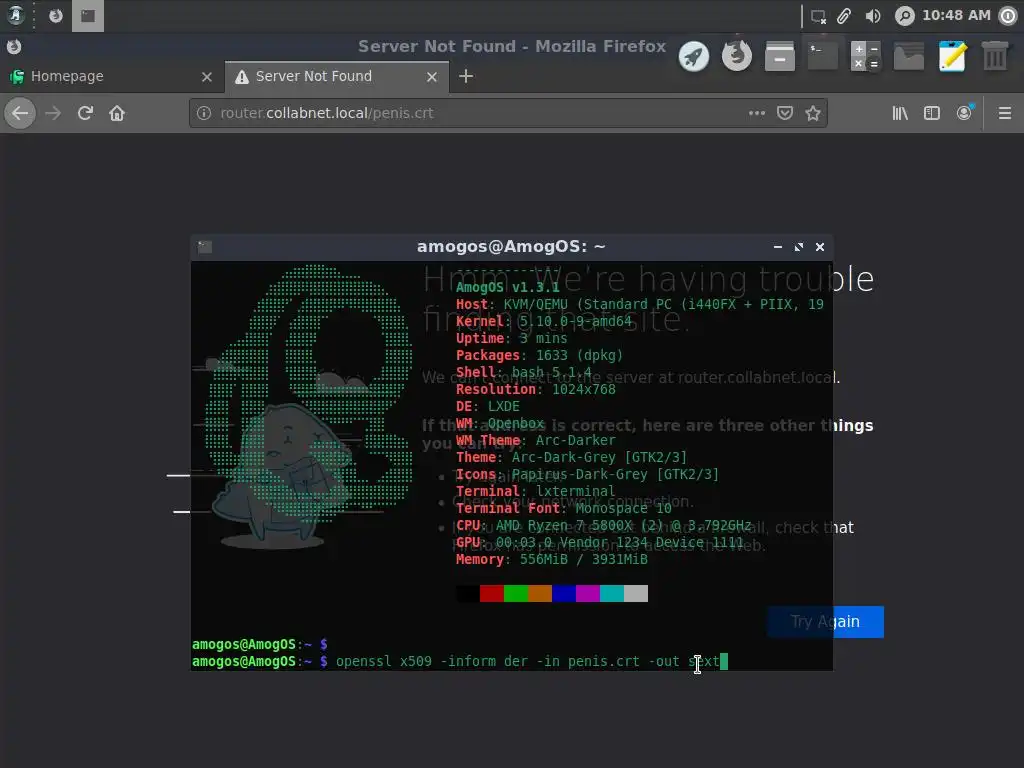Open the Firefox hamburger menu
1024x768 pixels.
(x=1005, y=113)
